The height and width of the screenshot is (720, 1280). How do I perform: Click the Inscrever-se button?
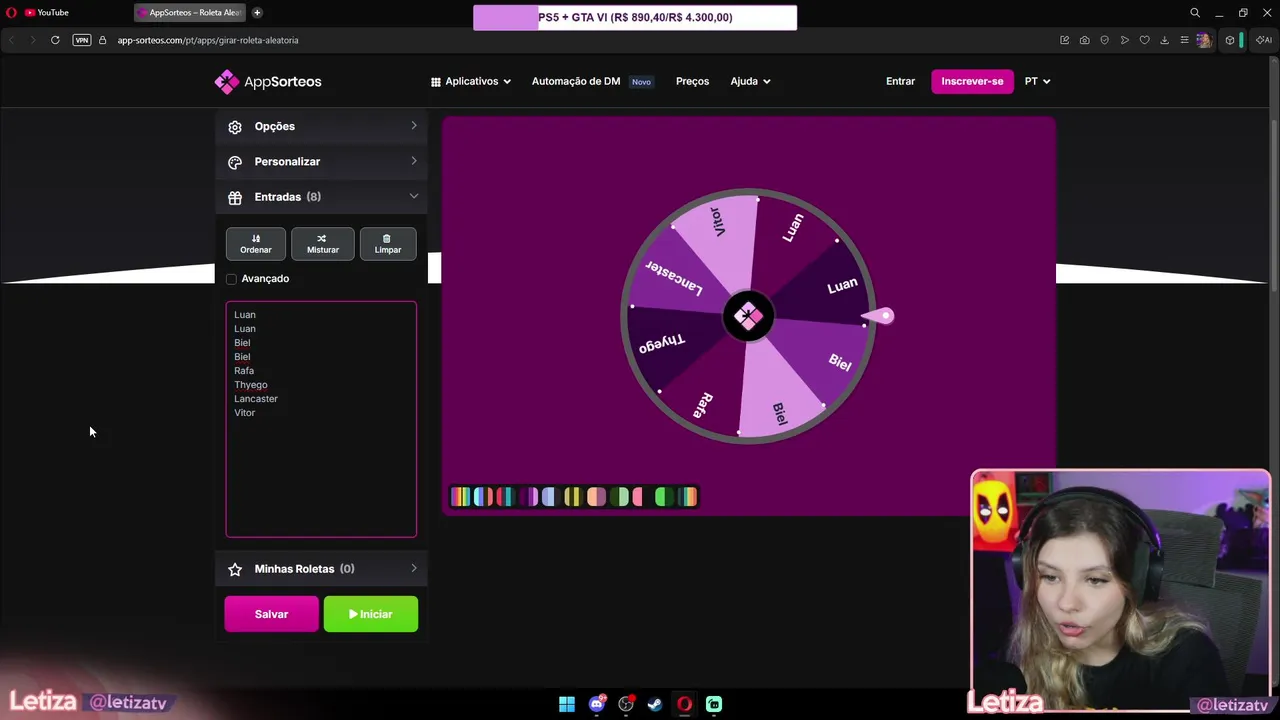pos(972,82)
